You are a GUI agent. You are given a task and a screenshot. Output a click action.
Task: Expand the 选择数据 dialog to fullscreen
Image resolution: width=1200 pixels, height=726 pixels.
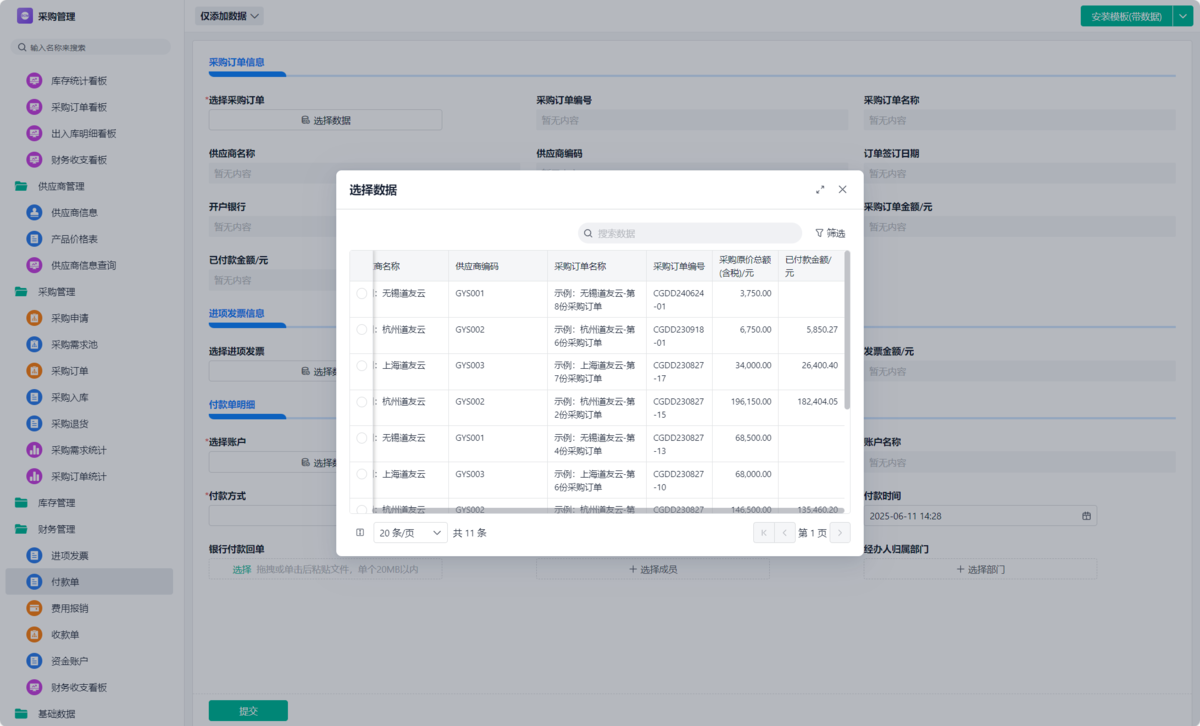pyautogui.click(x=820, y=189)
